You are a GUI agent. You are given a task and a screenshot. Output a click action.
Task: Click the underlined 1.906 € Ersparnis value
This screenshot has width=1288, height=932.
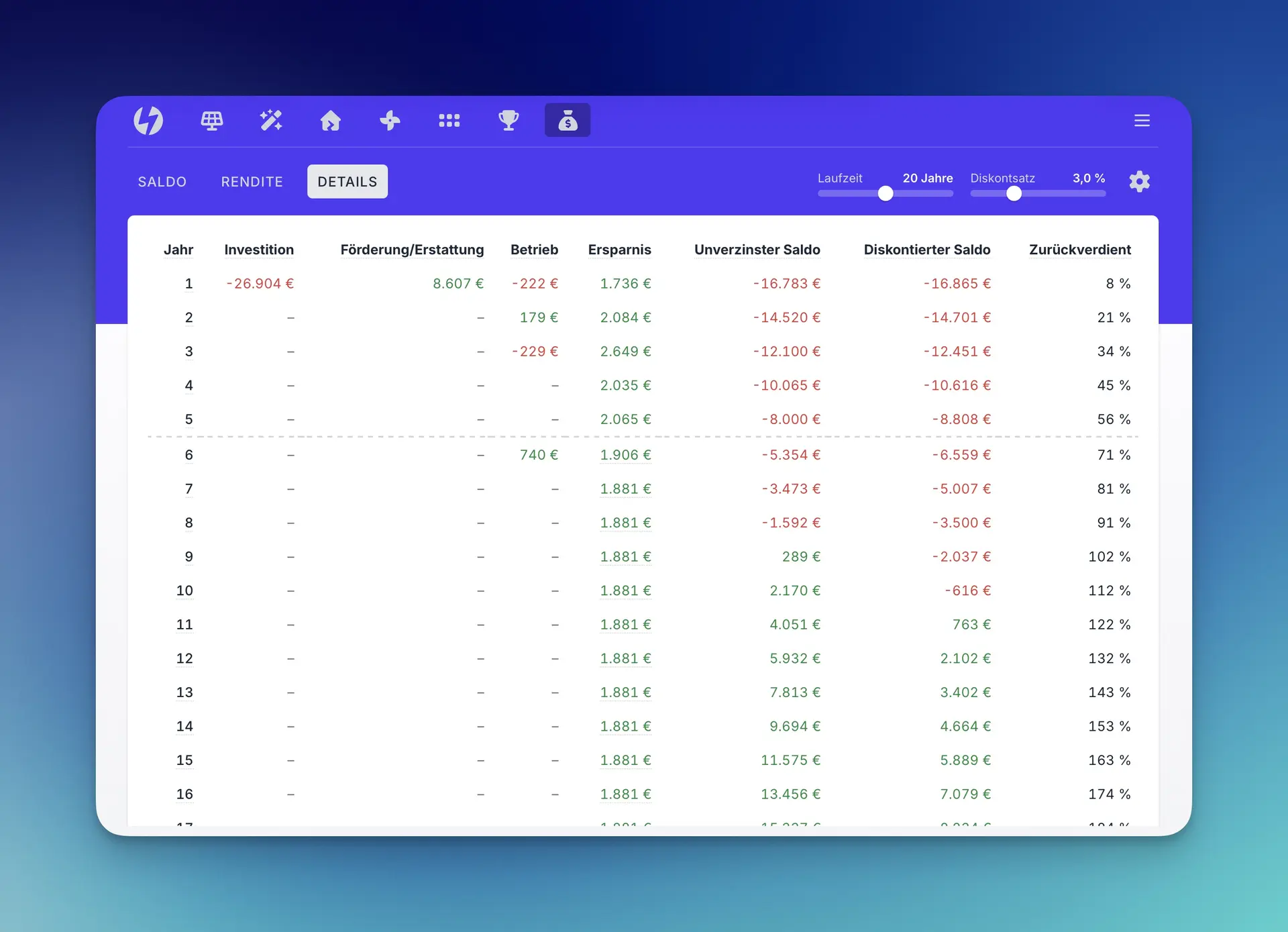tap(625, 455)
